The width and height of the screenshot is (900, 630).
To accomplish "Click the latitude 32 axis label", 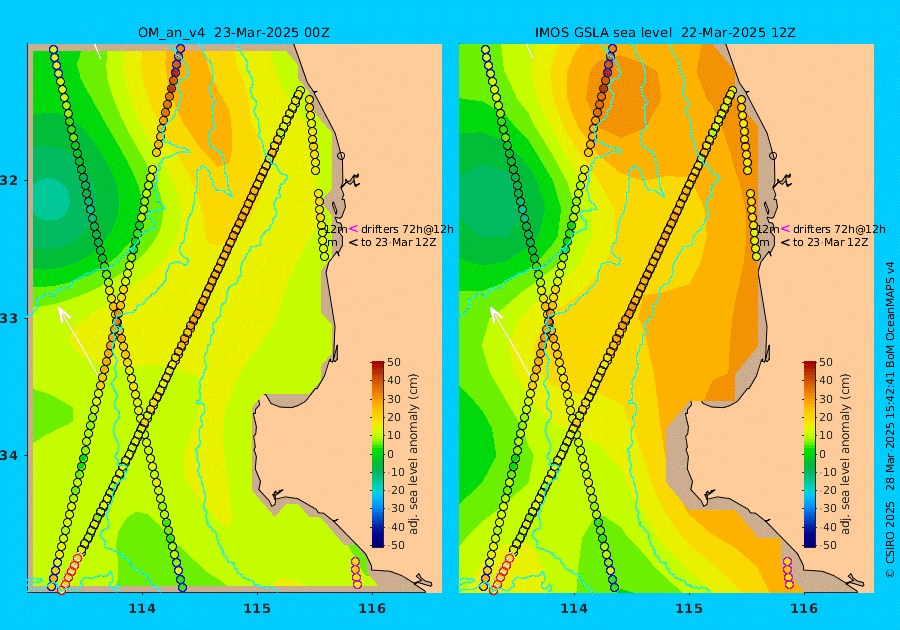I will point(9,180).
